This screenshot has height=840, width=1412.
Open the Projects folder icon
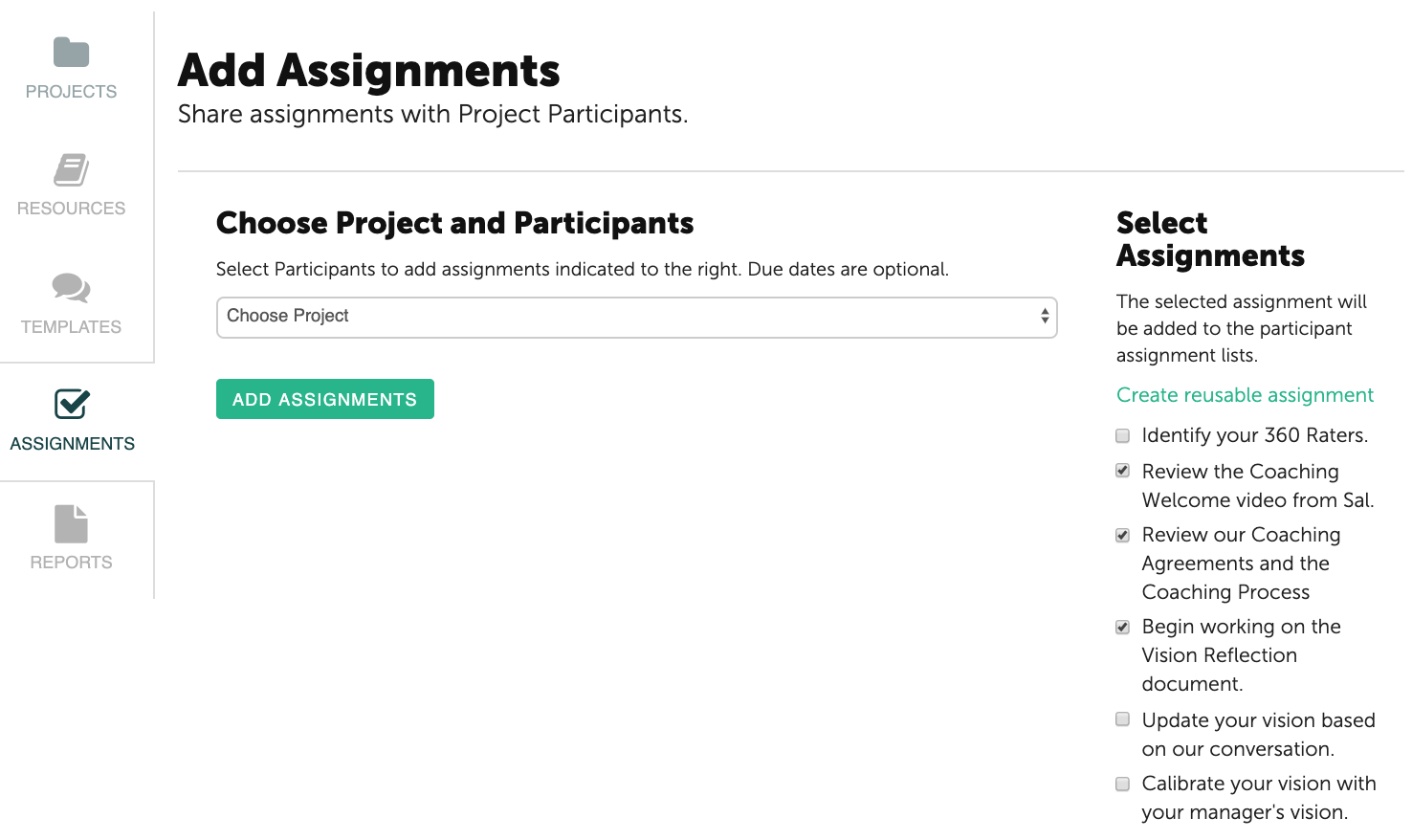(71, 52)
